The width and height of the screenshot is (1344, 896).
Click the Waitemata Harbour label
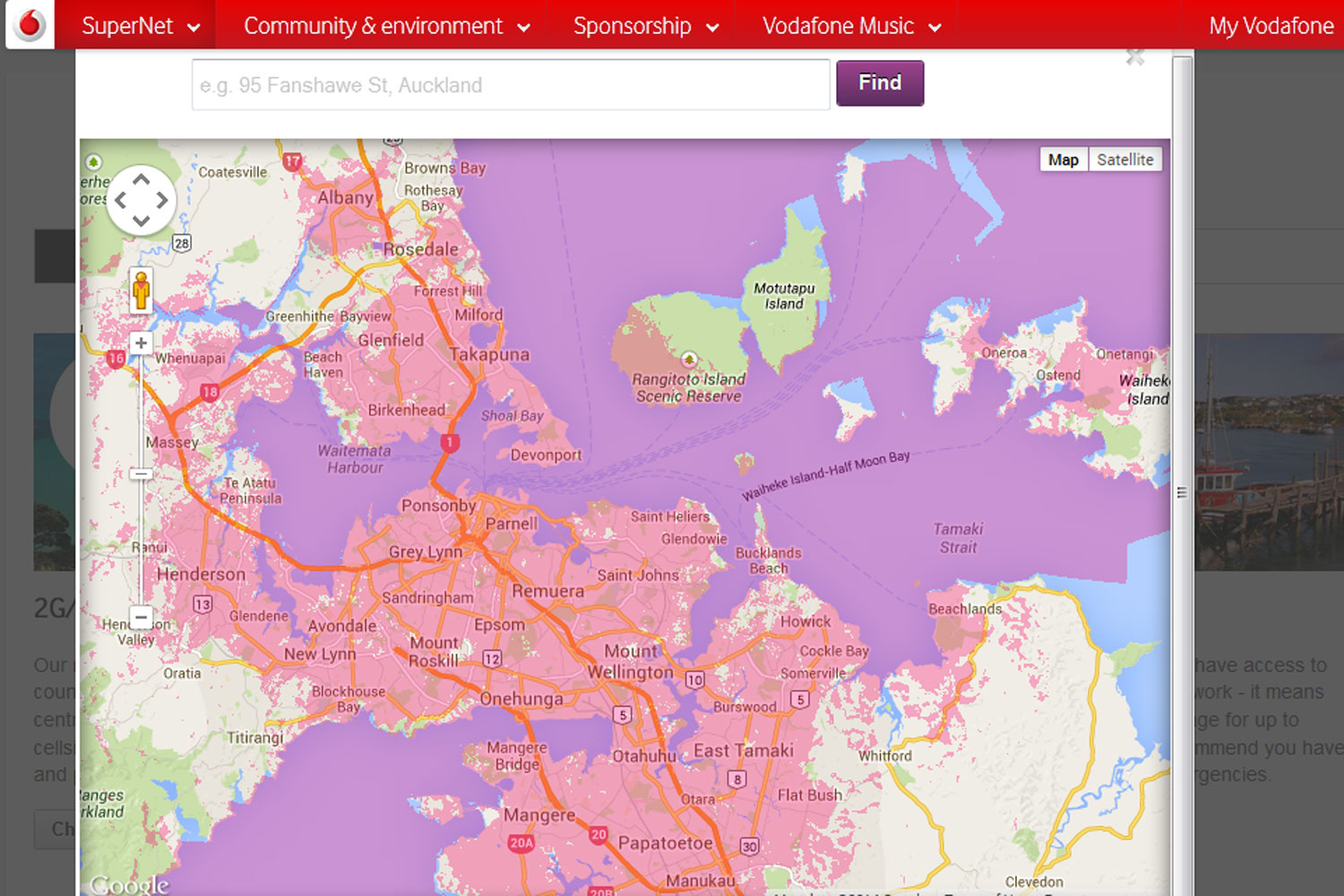click(355, 459)
